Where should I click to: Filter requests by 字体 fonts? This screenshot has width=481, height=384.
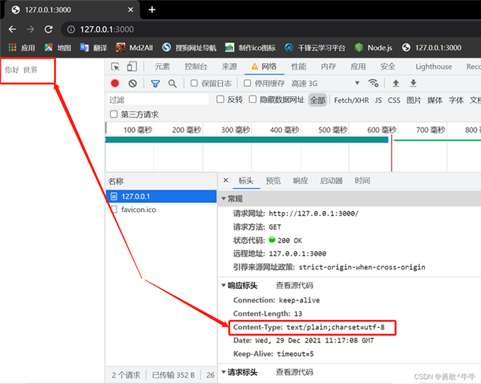point(456,100)
